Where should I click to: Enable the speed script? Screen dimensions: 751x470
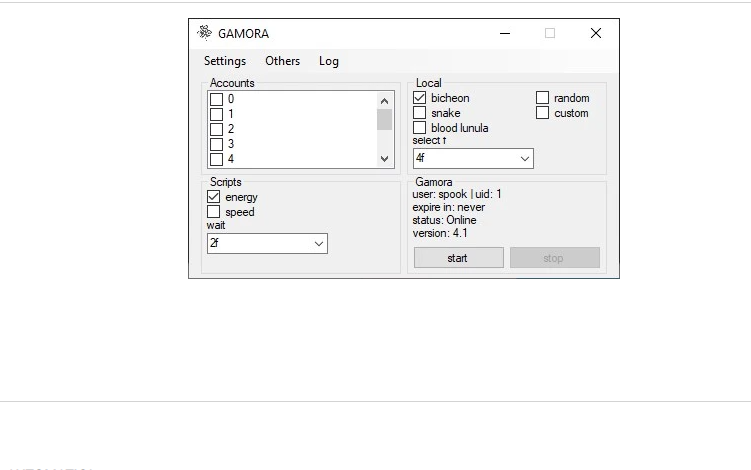coord(214,212)
